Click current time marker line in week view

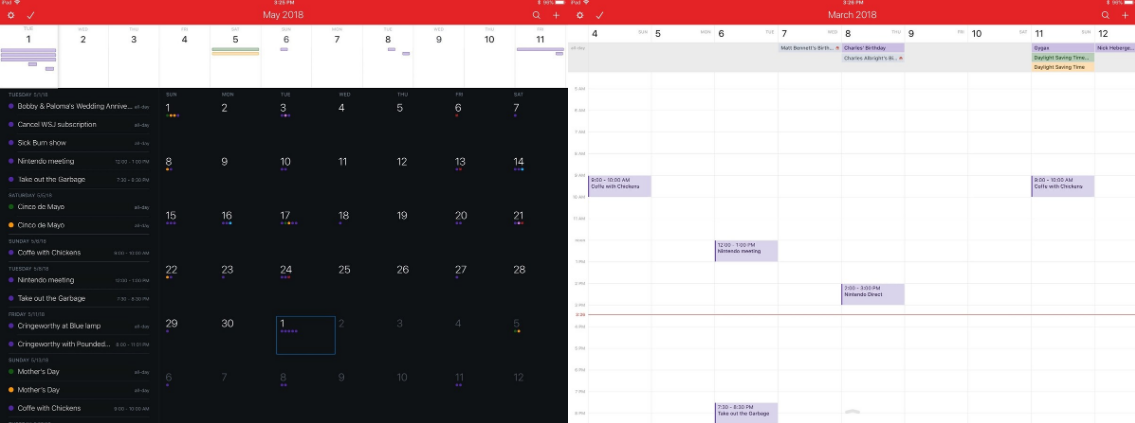[861, 314]
